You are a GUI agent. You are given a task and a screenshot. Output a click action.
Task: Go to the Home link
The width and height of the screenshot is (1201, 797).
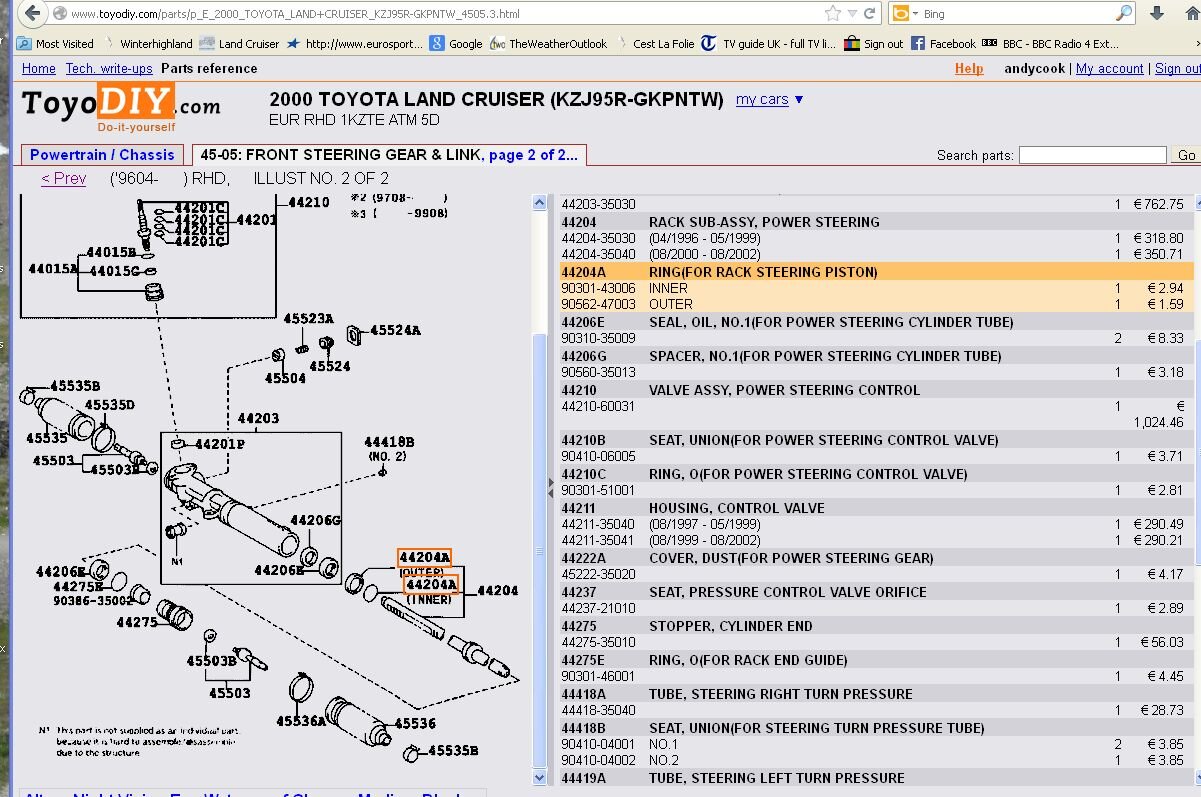[39, 69]
